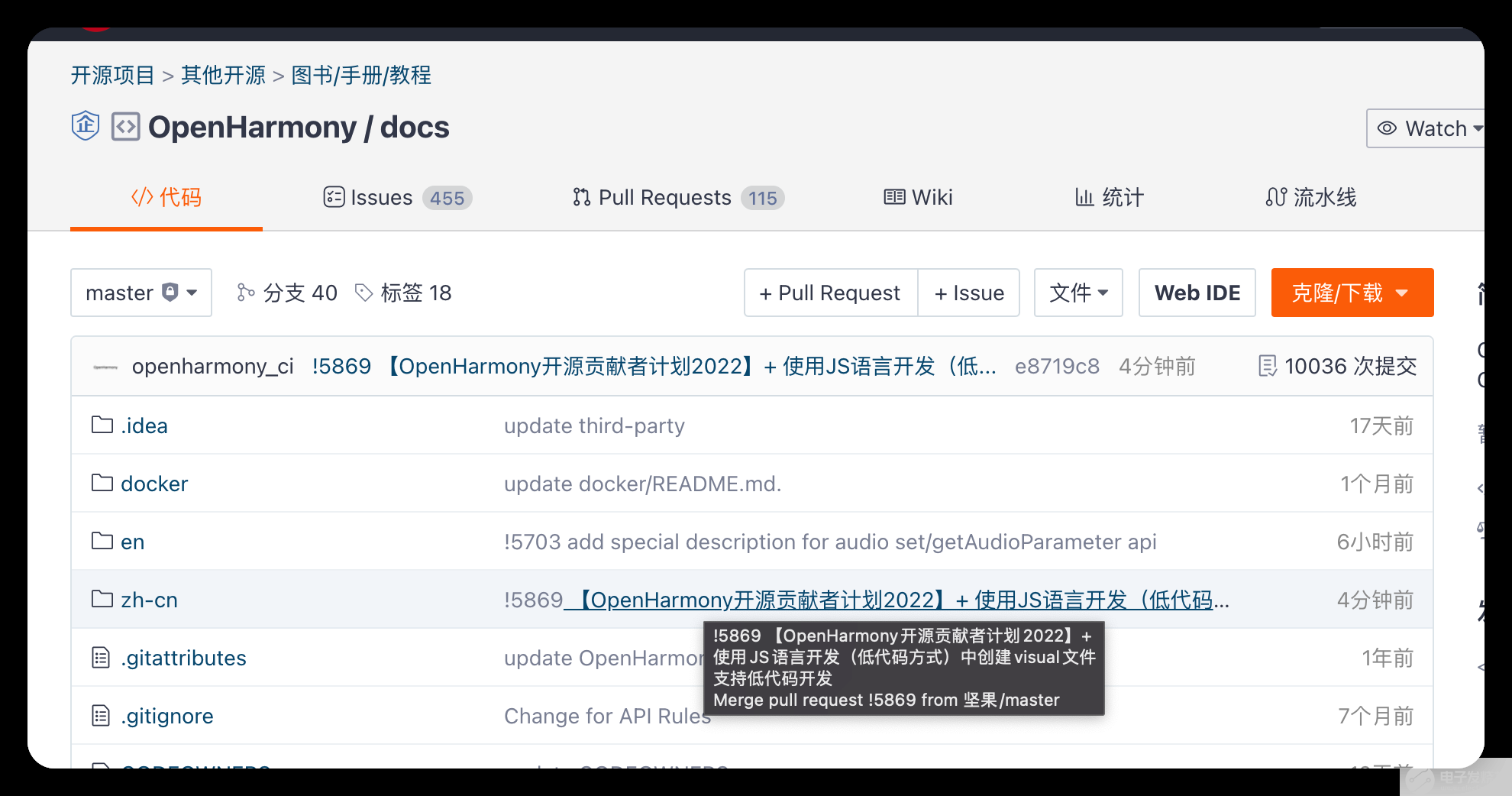This screenshot has height=796, width=1512.
Task: Create a new Pull Request
Action: click(x=831, y=293)
